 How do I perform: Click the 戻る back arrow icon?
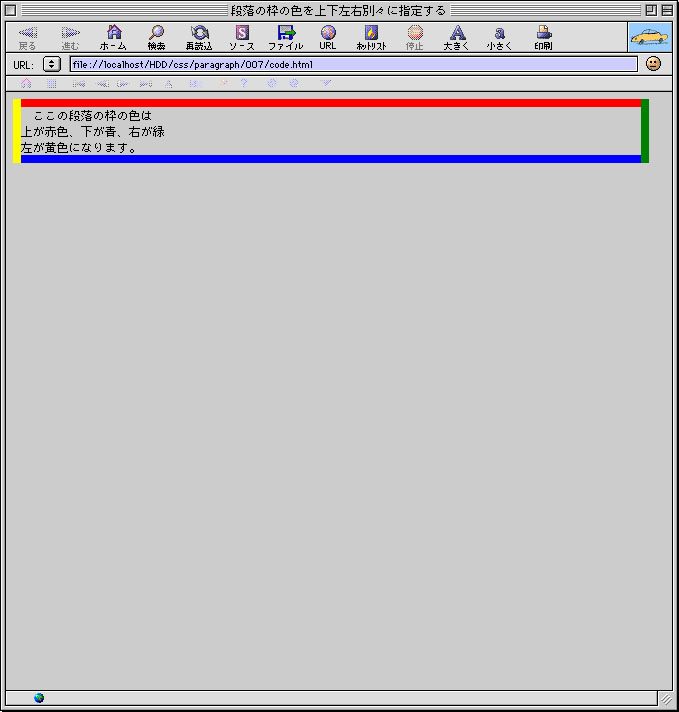(x=28, y=33)
